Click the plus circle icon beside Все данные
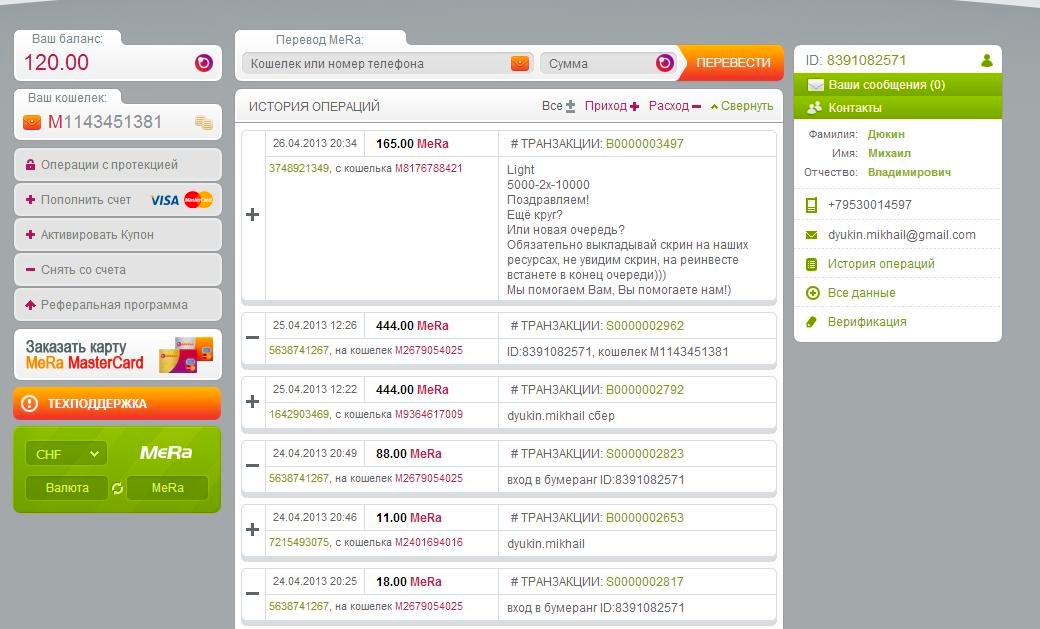1040x629 pixels. click(x=812, y=293)
